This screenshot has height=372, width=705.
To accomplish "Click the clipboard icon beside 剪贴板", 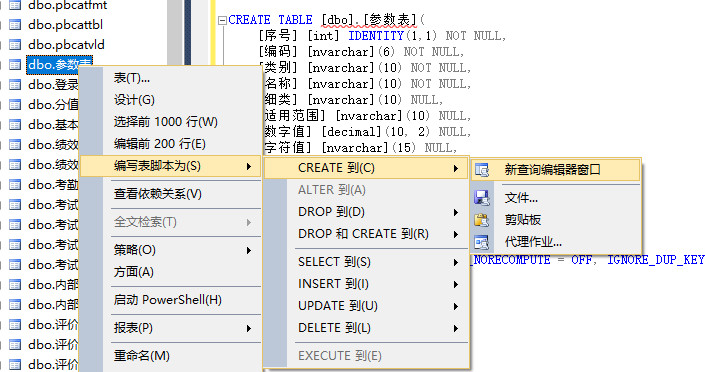I will point(482,220).
